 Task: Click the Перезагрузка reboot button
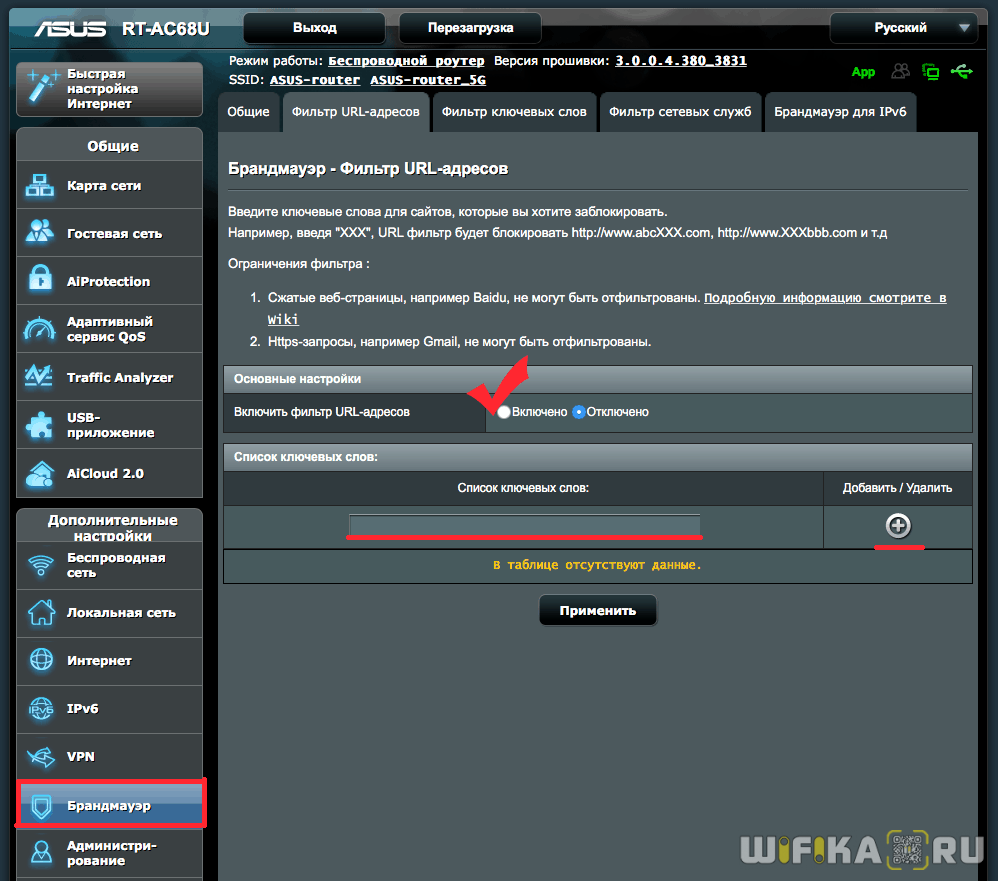(x=470, y=28)
